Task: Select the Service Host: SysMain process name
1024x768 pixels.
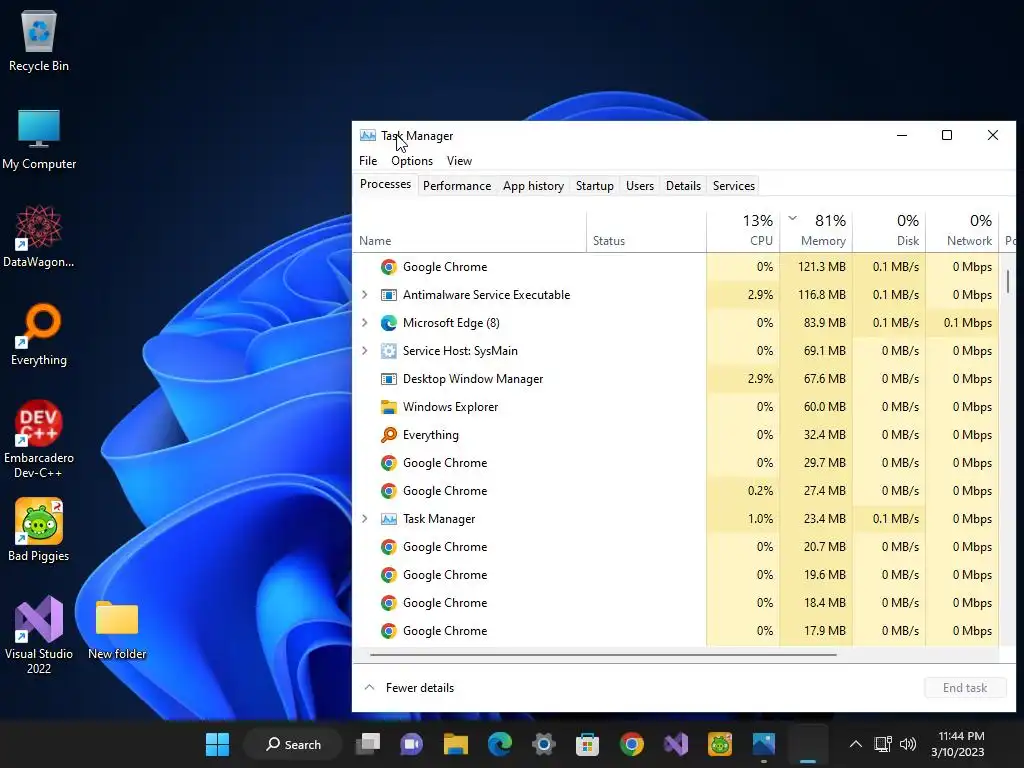Action: 460,351
